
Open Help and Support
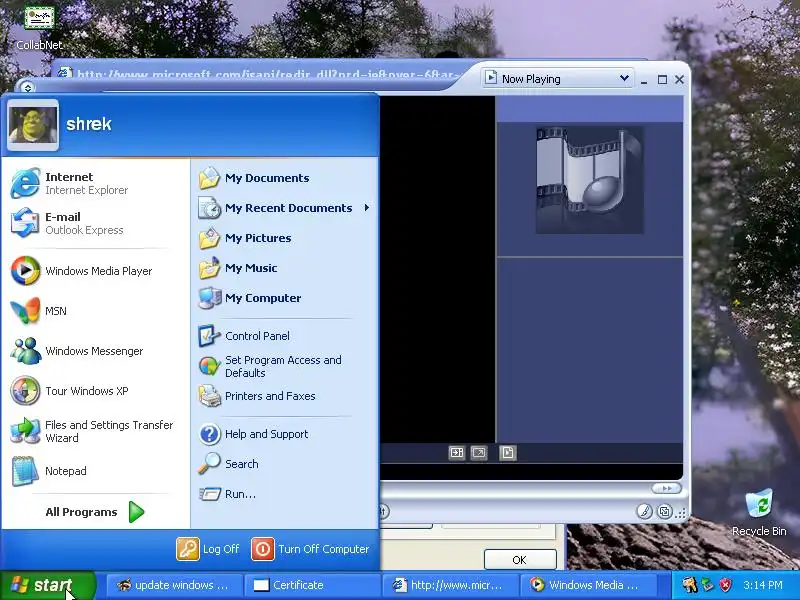pos(284,434)
